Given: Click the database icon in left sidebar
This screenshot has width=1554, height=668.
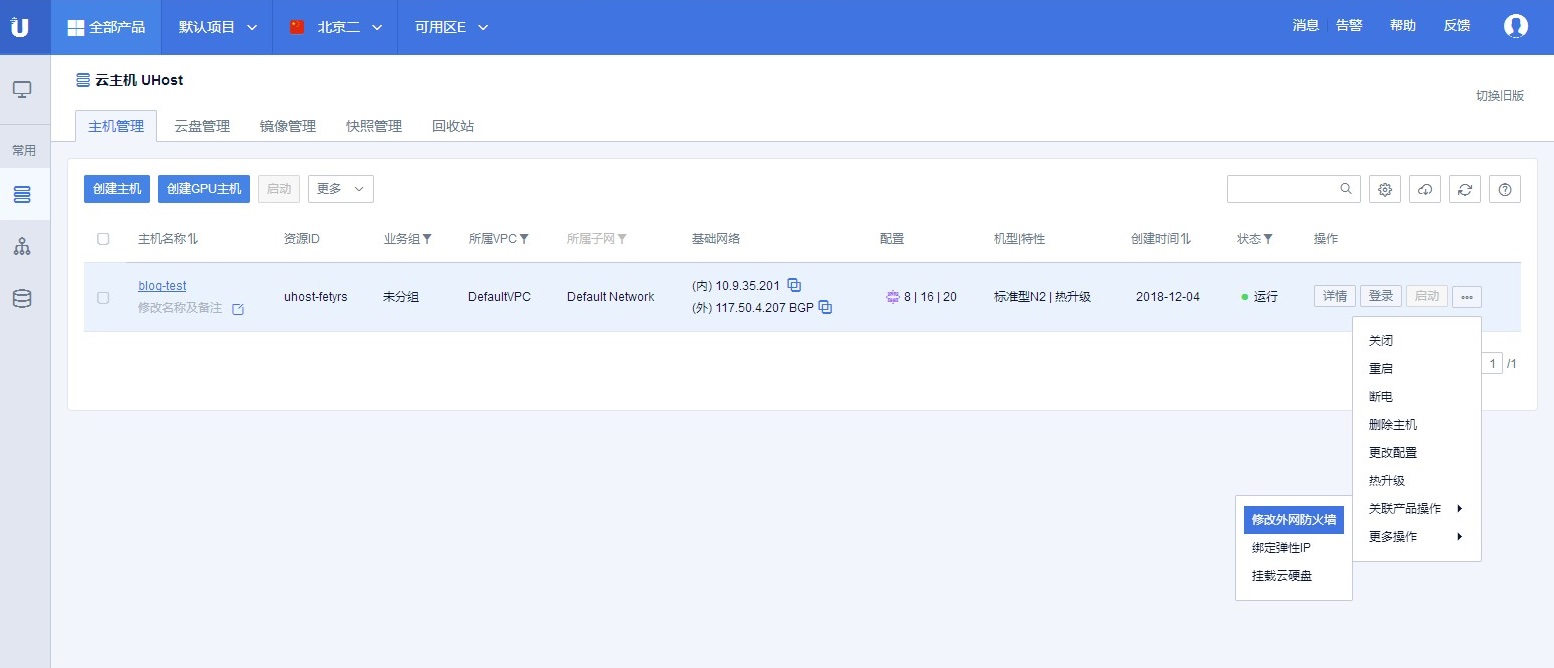Looking at the screenshot, I should (x=22, y=297).
